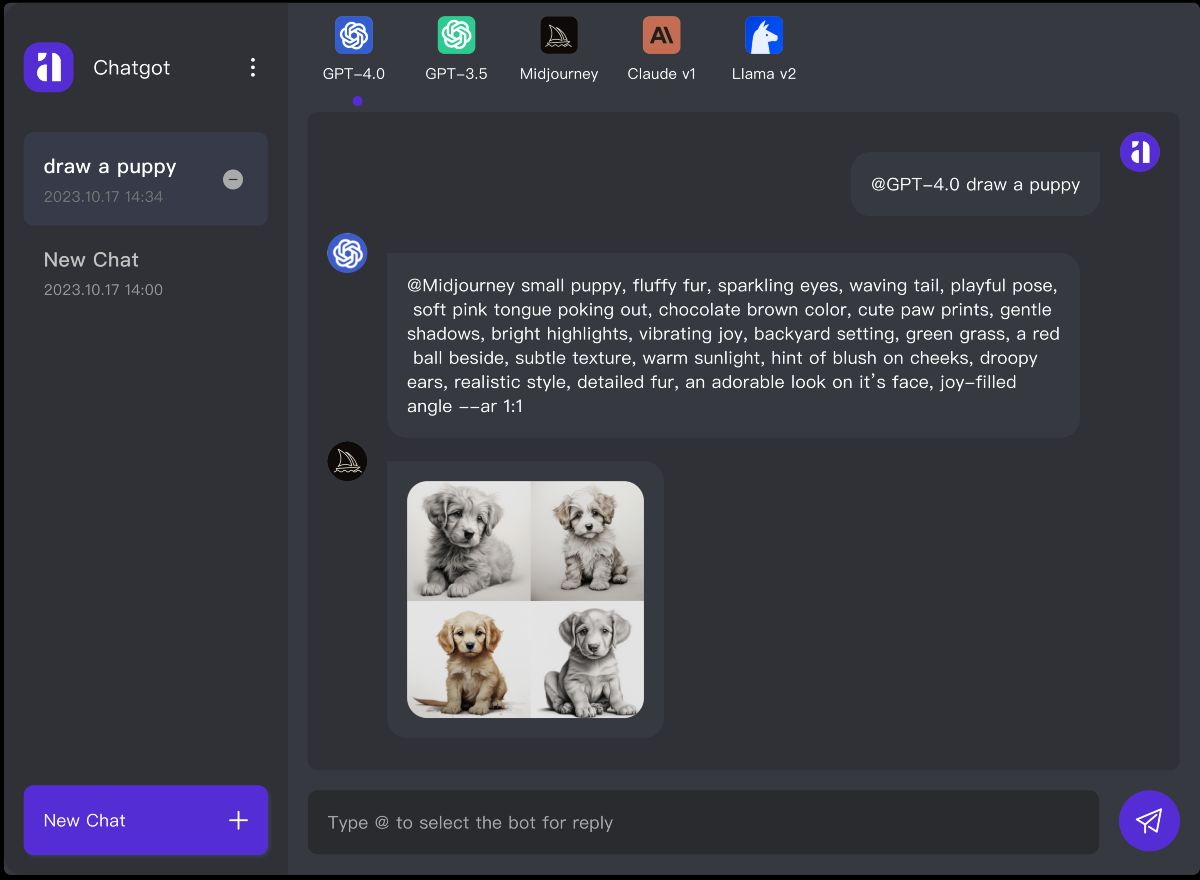Image resolution: width=1200 pixels, height=880 pixels.
Task: Select the GPT-3.5 bot icon
Action: 456,34
